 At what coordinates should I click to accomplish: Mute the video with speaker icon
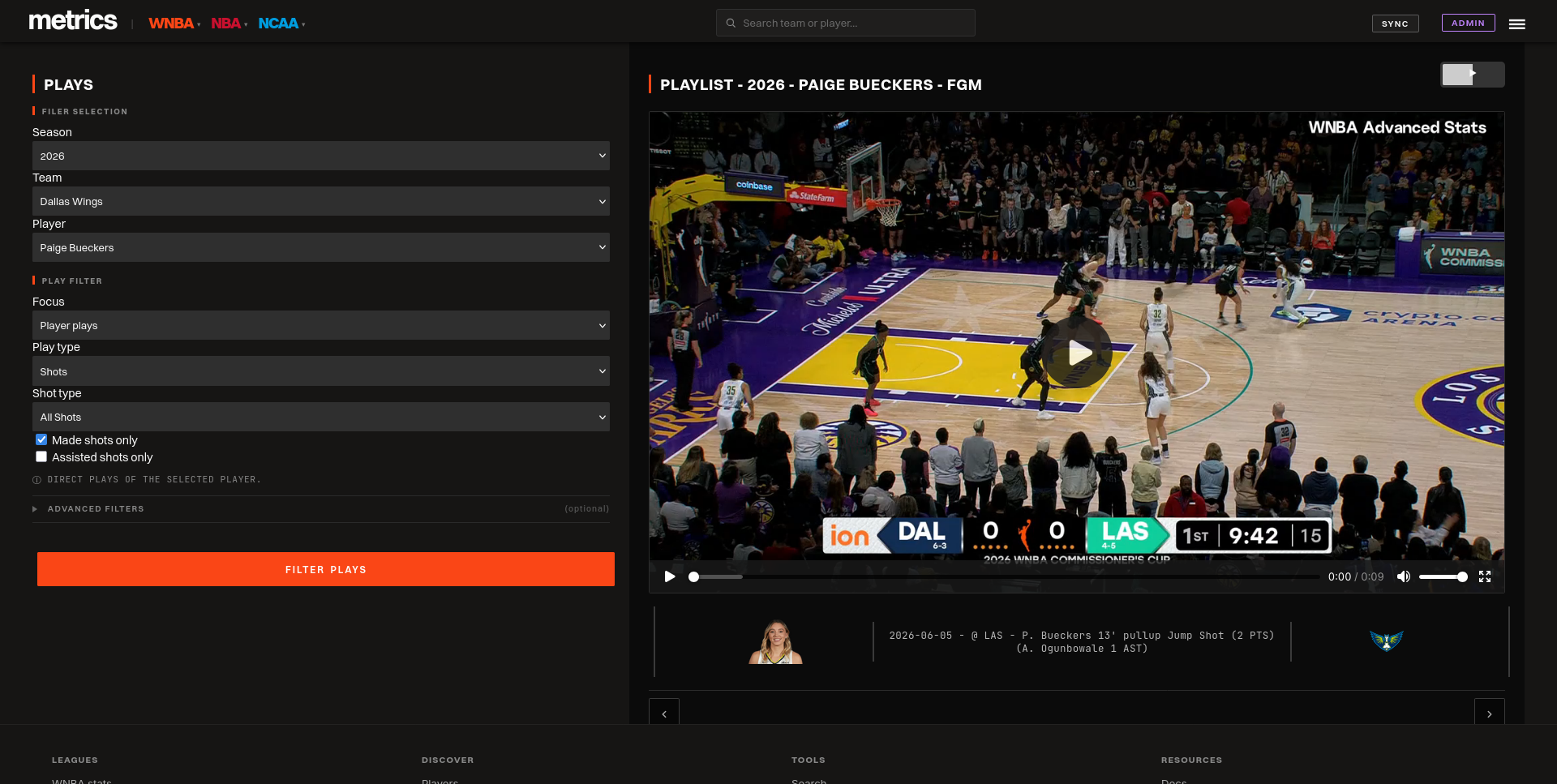click(1403, 576)
